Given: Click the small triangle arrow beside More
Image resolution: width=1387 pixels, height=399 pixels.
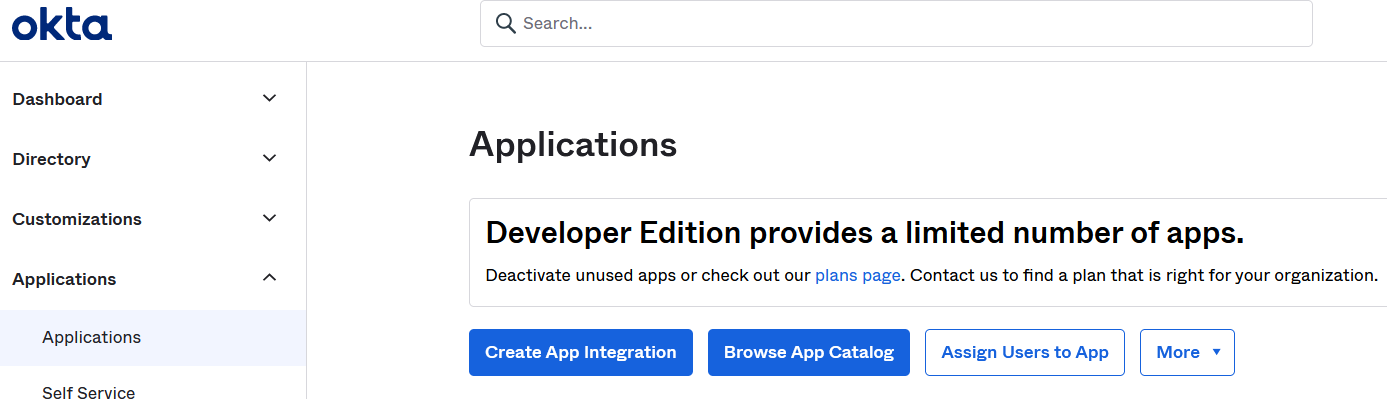Looking at the screenshot, I should point(1216,352).
